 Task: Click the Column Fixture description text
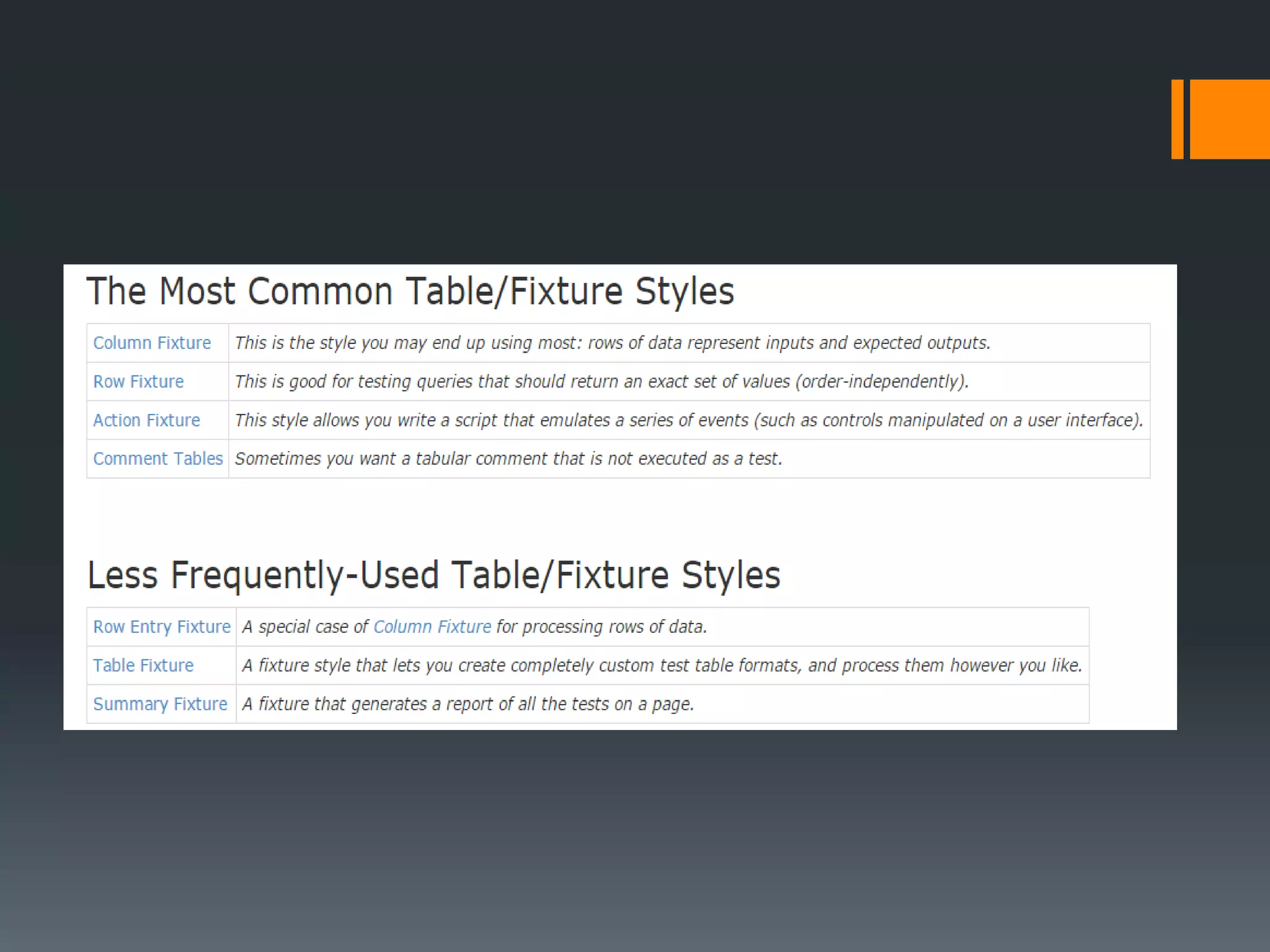612,343
